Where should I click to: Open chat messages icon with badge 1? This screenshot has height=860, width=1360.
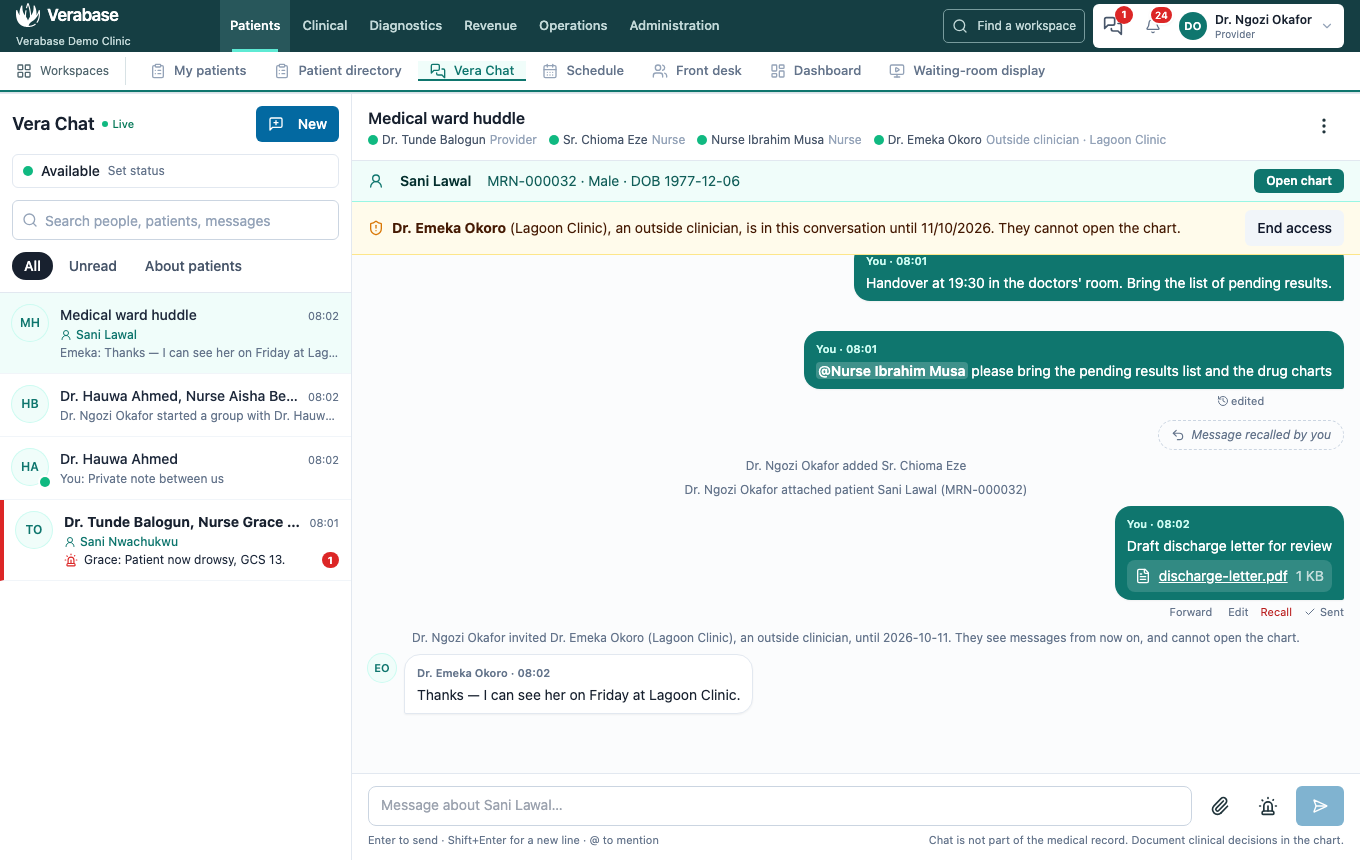pyautogui.click(x=1114, y=26)
